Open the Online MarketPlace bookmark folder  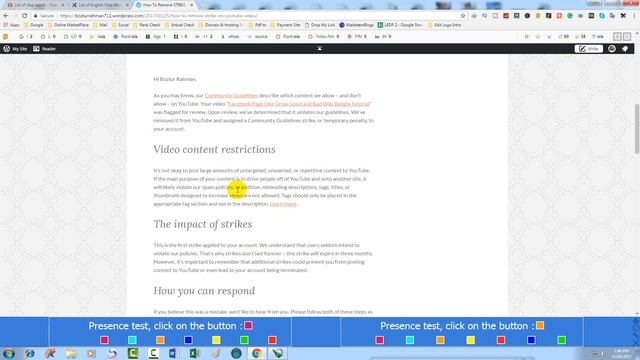(x=68, y=25)
